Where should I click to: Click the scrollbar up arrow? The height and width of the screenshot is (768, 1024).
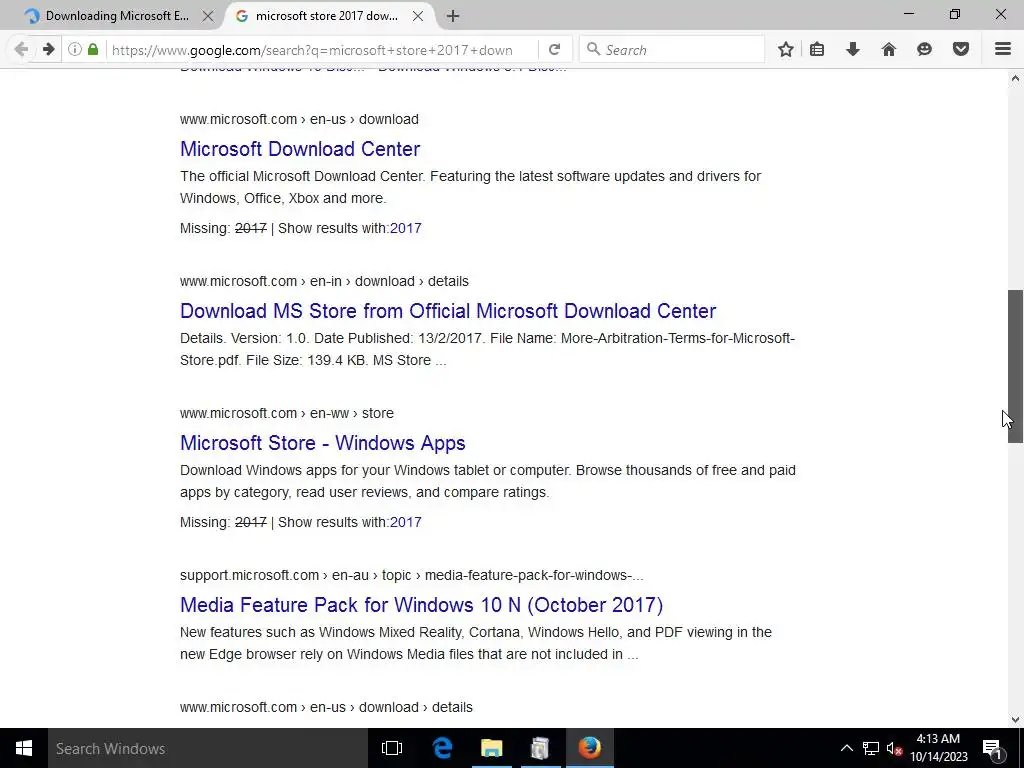(x=1015, y=78)
